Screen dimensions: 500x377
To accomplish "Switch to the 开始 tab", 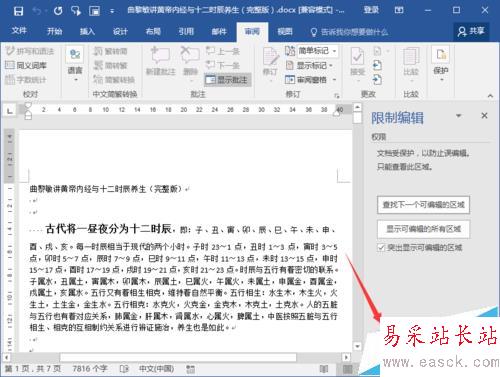I will click(54, 31).
